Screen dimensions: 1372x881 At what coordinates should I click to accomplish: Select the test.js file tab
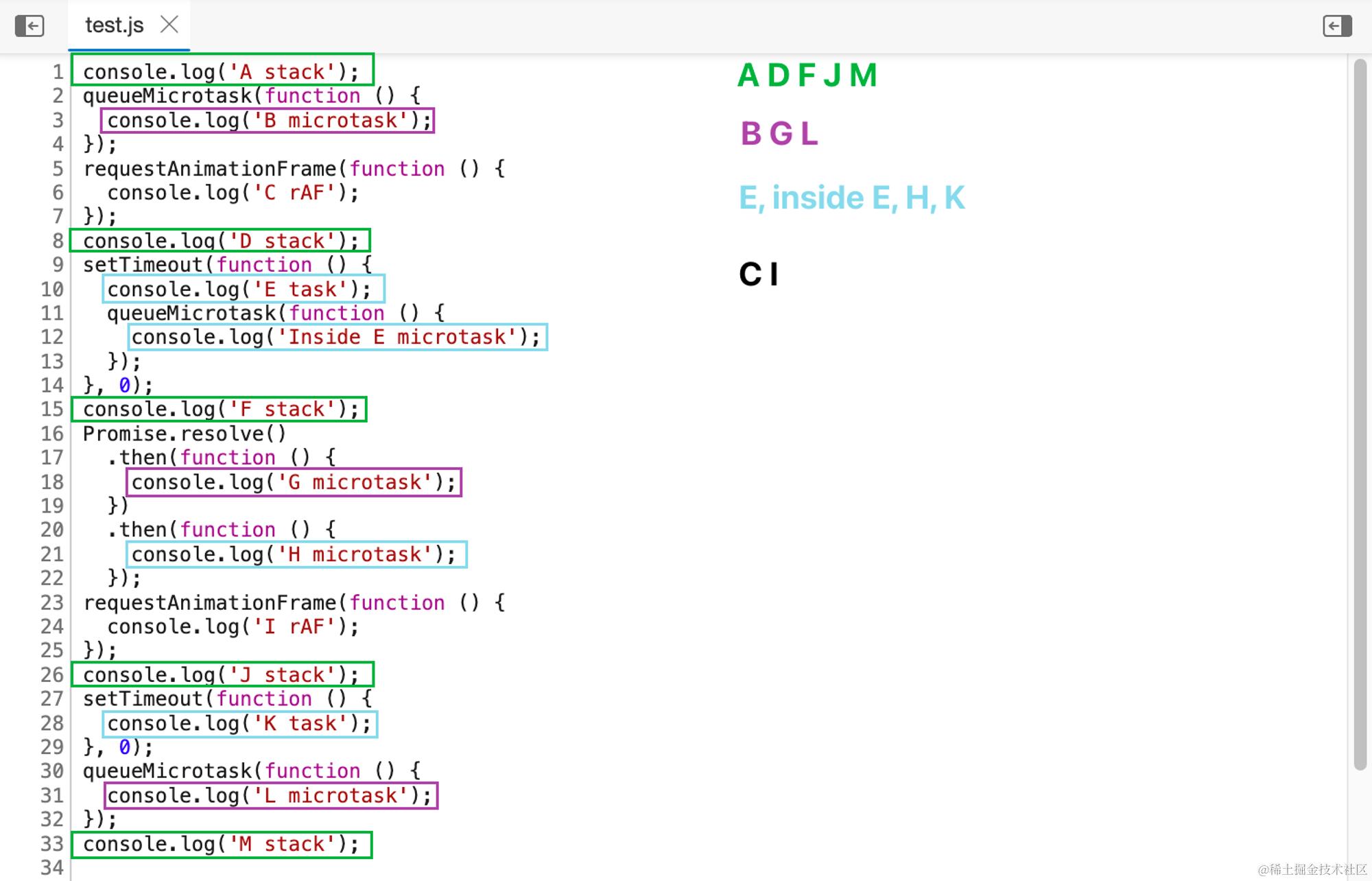tap(114, 25)
